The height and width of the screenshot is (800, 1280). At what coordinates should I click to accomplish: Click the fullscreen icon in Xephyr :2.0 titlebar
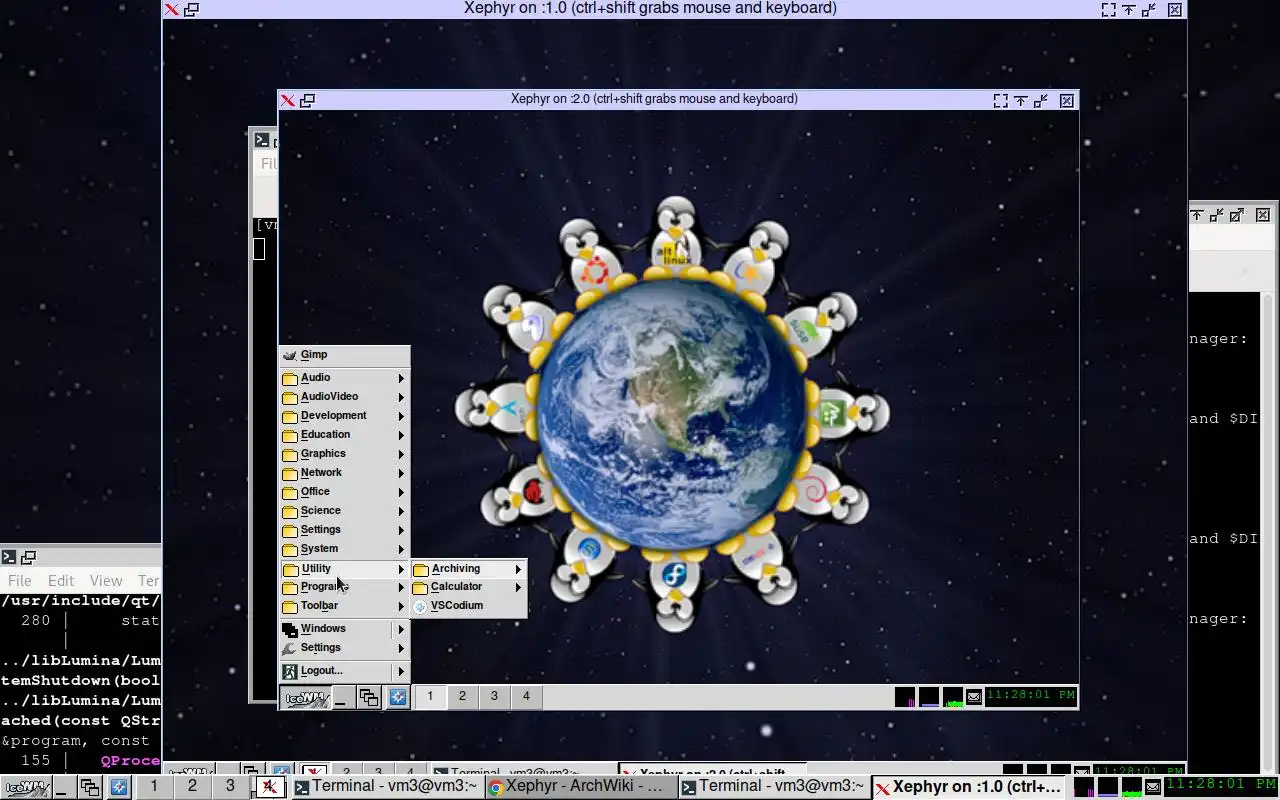[1000, 100]
